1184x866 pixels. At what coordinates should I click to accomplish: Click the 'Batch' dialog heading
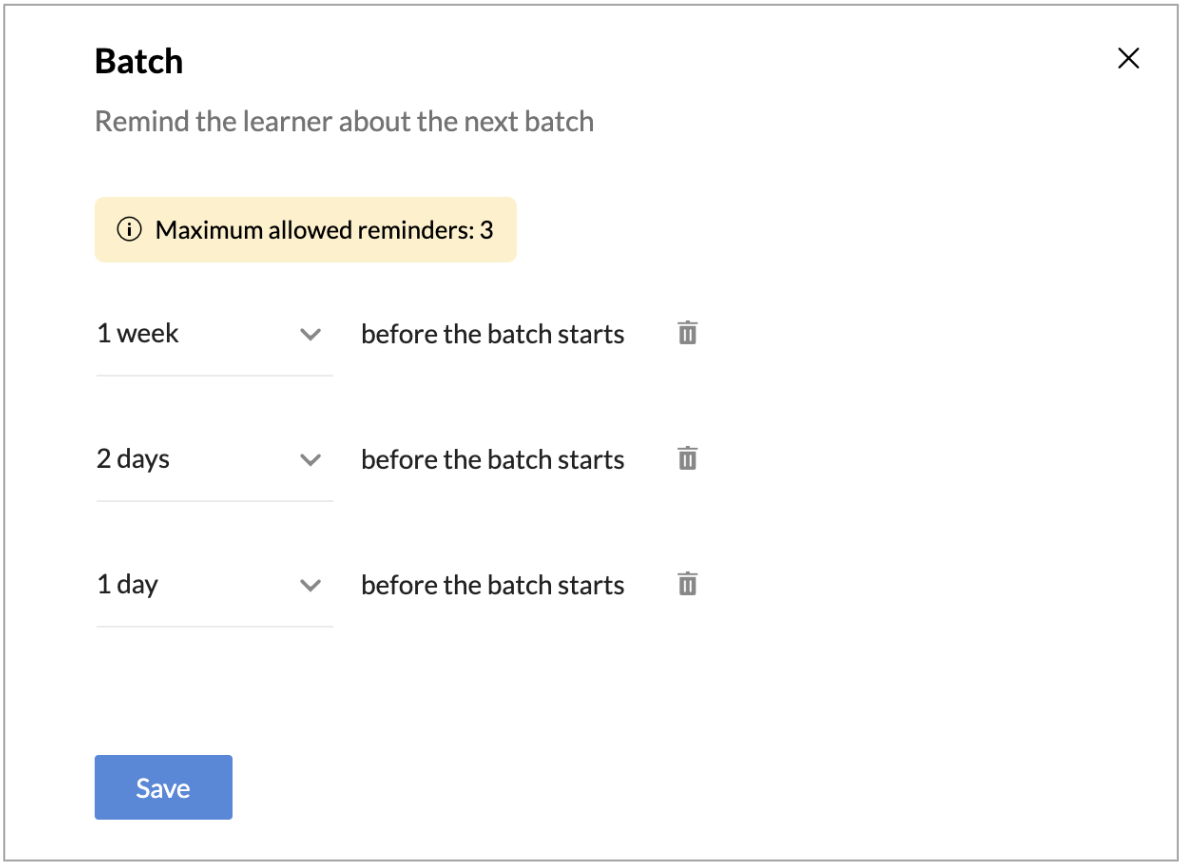point(139,62)
